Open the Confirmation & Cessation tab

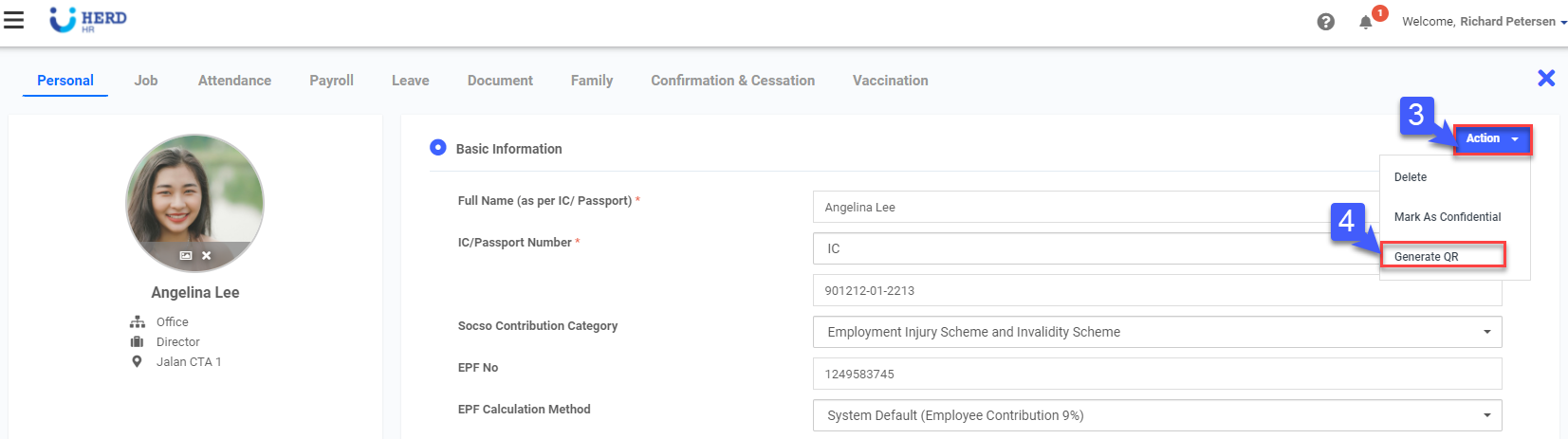(x=732, y=81)
